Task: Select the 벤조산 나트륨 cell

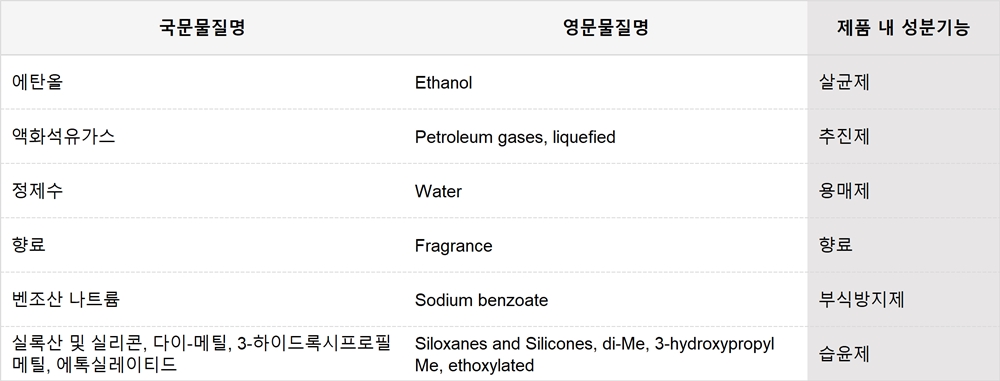Action: pyautogui.click(x=202, y=299)
